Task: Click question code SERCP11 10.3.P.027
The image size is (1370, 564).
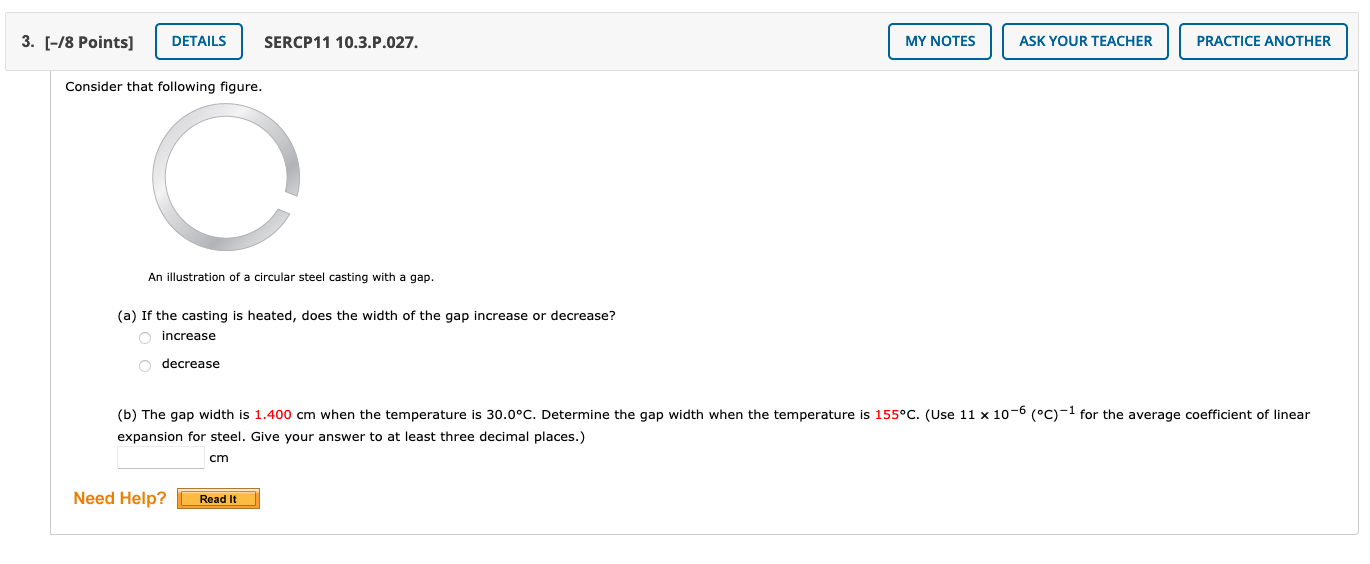Action: 341,42
